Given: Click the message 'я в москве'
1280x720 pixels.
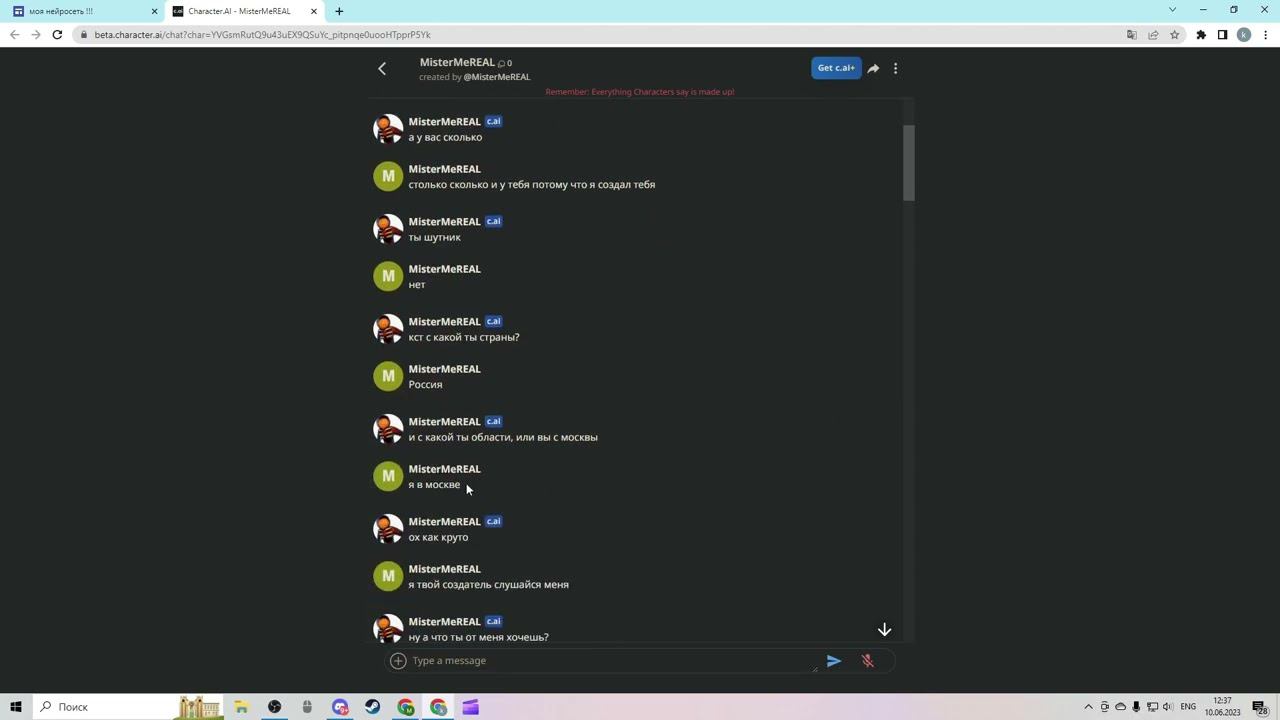Looking at the screenshot, I should (x=434, y=485).
